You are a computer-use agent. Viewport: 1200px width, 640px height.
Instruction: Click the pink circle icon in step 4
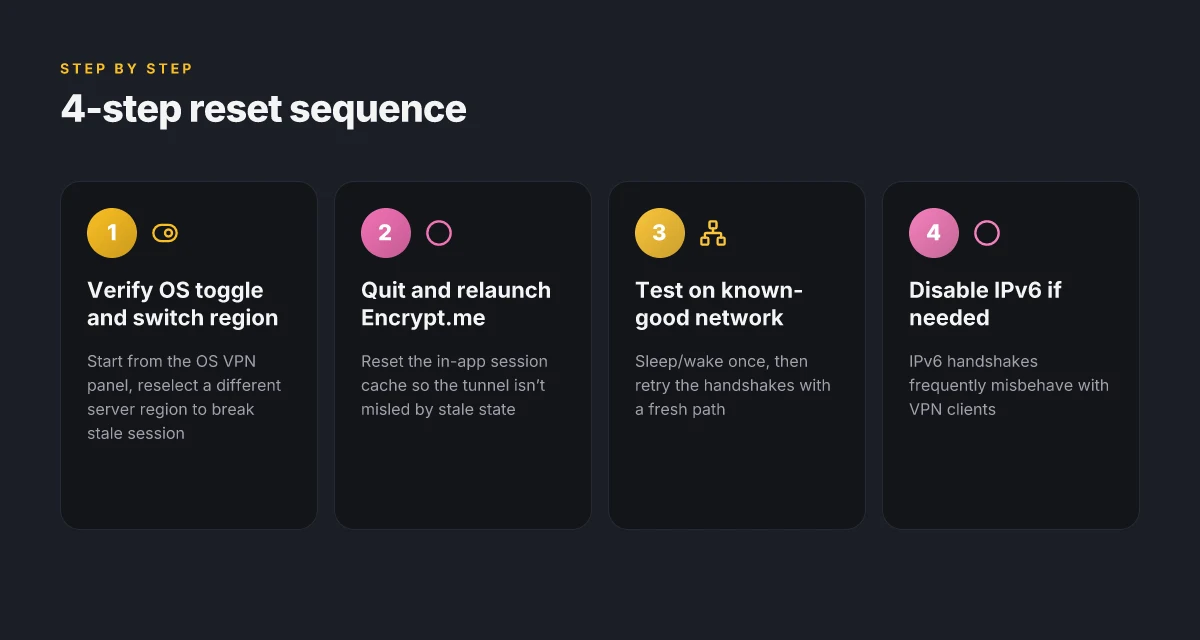[x=987, y=233]
